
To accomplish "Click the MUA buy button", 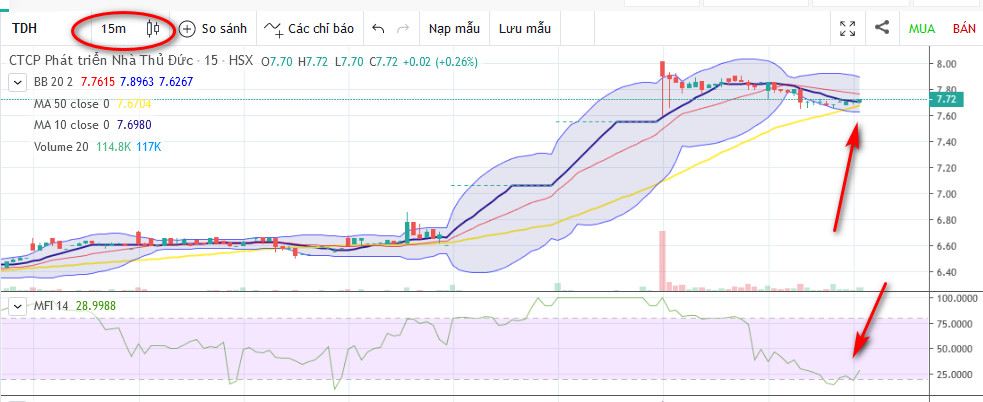I will click(922, 29).
